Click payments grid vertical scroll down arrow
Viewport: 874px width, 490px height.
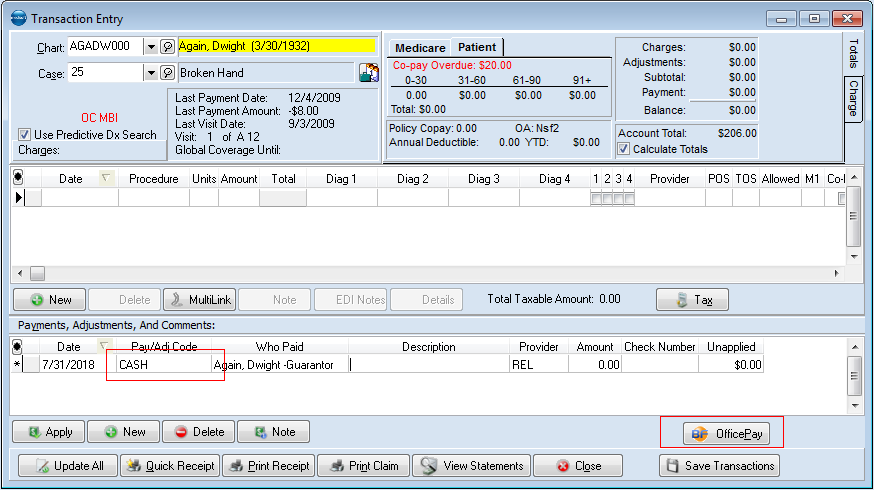click(854, 406)
